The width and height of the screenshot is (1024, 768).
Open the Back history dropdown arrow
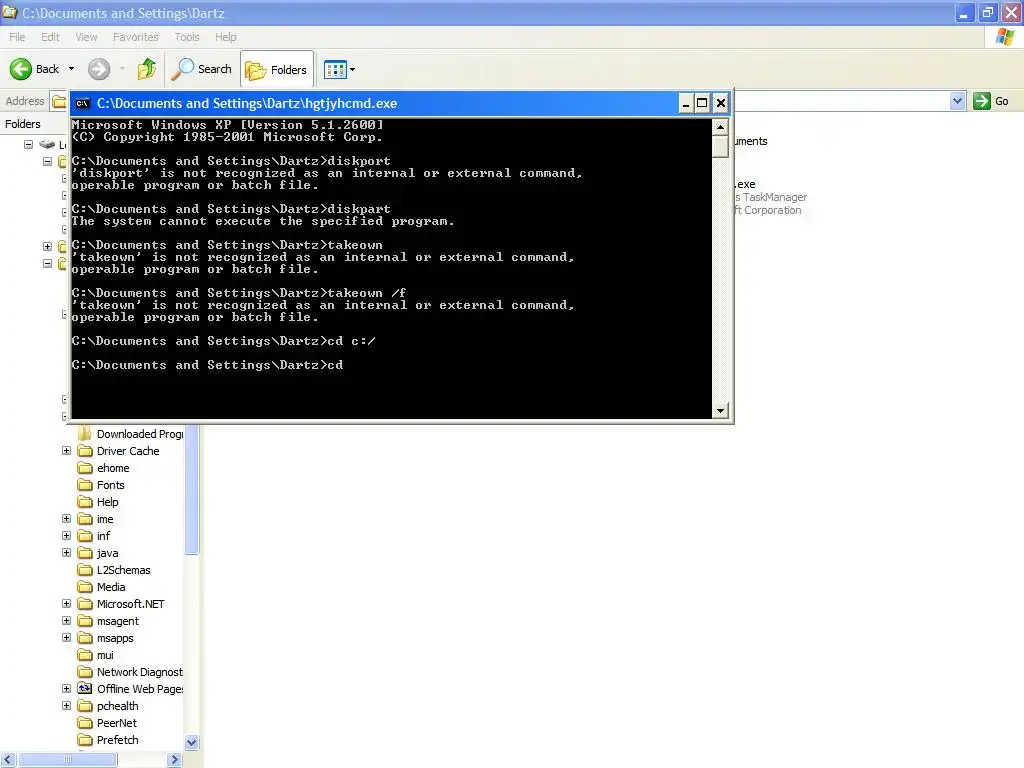[x=71, y=69]
